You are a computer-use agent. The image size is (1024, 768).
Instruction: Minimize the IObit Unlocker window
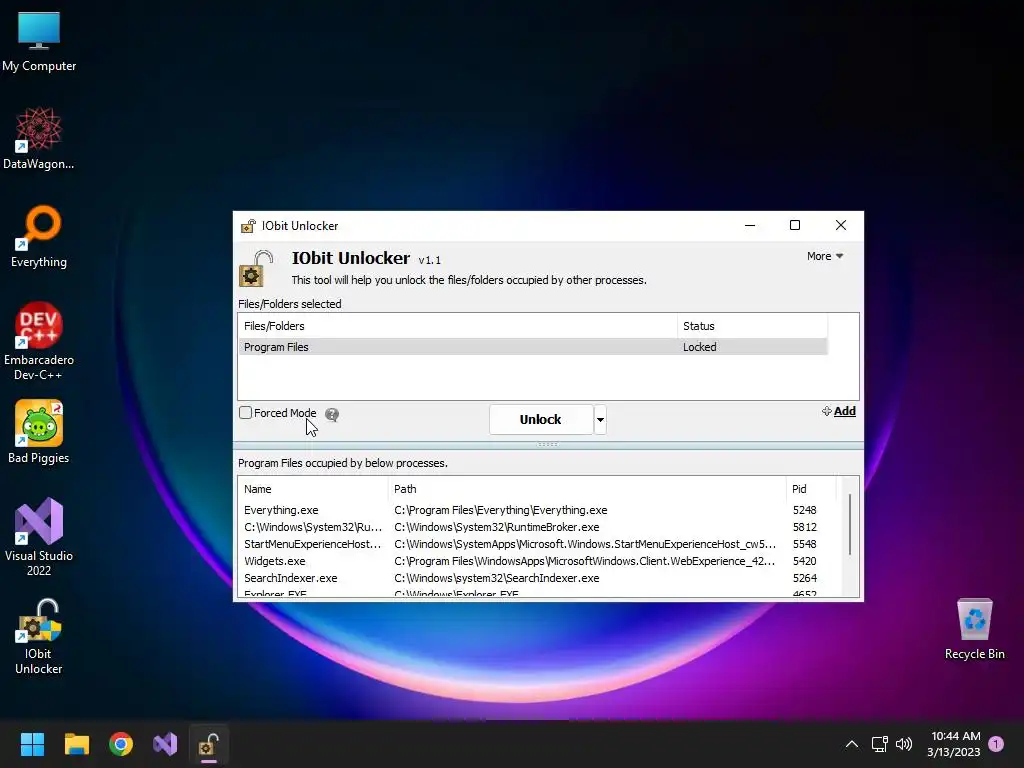coord(750,225)
